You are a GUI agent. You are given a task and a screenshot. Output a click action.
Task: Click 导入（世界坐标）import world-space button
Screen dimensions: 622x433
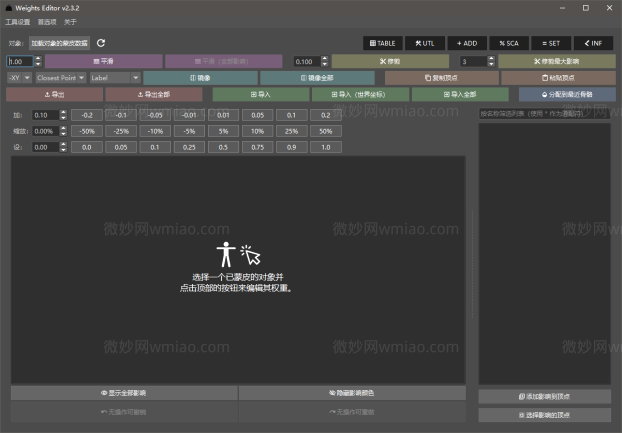tap(360, 94)
